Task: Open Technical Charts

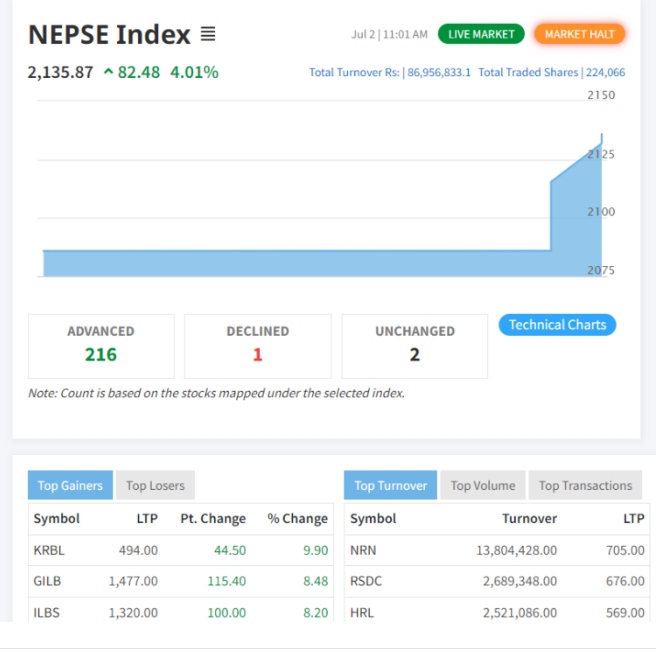Action: tap(557, 325)
